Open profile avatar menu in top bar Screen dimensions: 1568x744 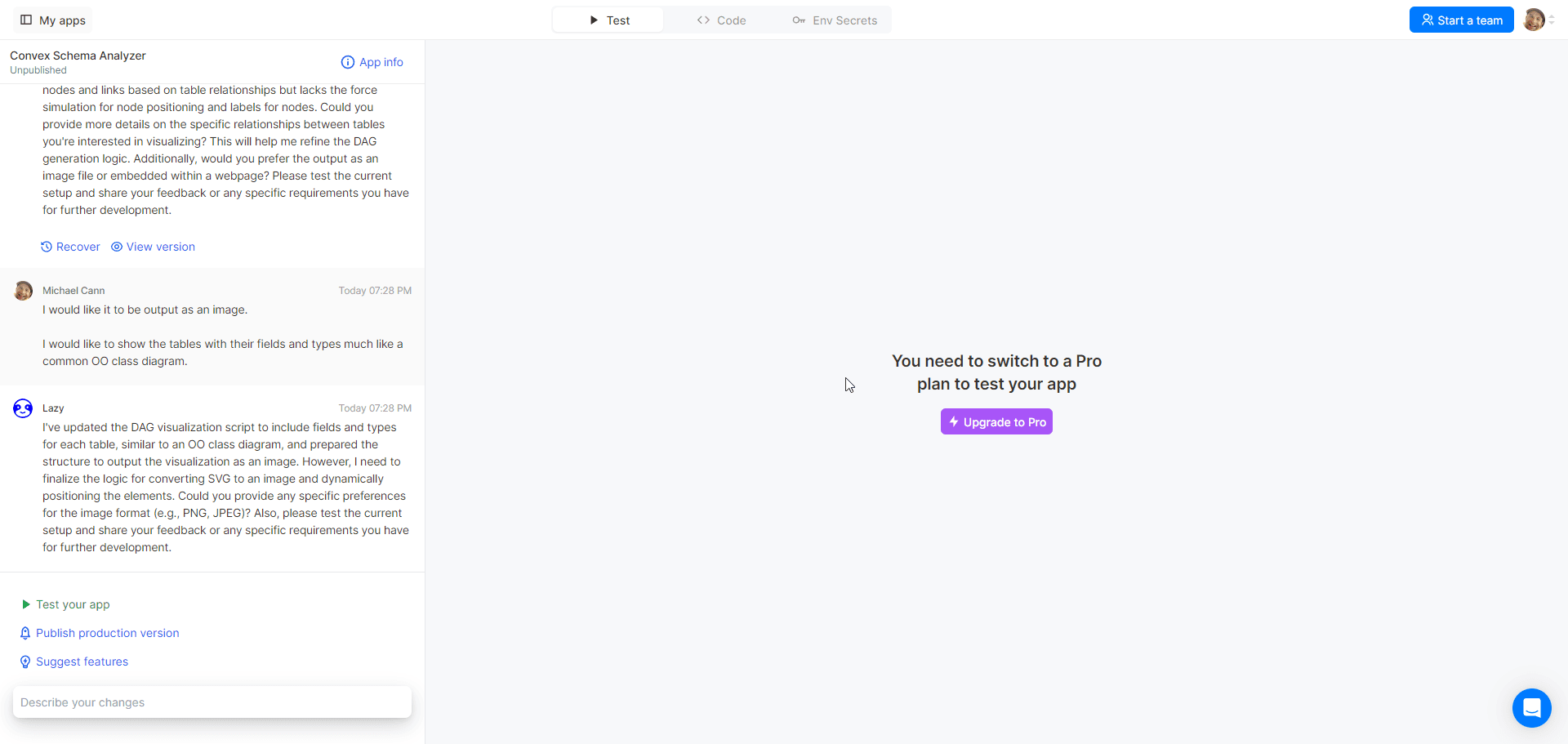[x=1534, y=20]
